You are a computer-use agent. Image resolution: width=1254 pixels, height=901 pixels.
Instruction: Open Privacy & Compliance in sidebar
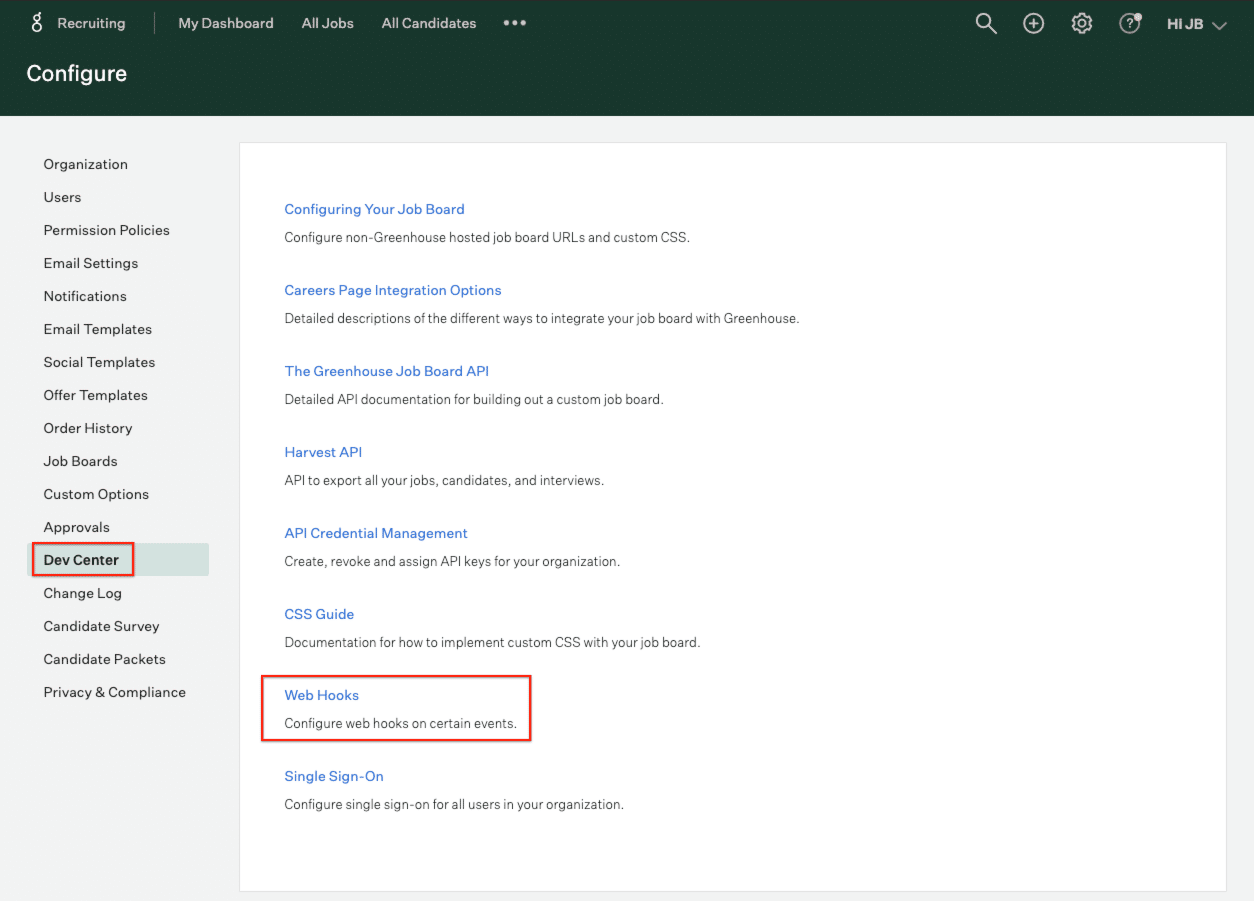[115, 692]
